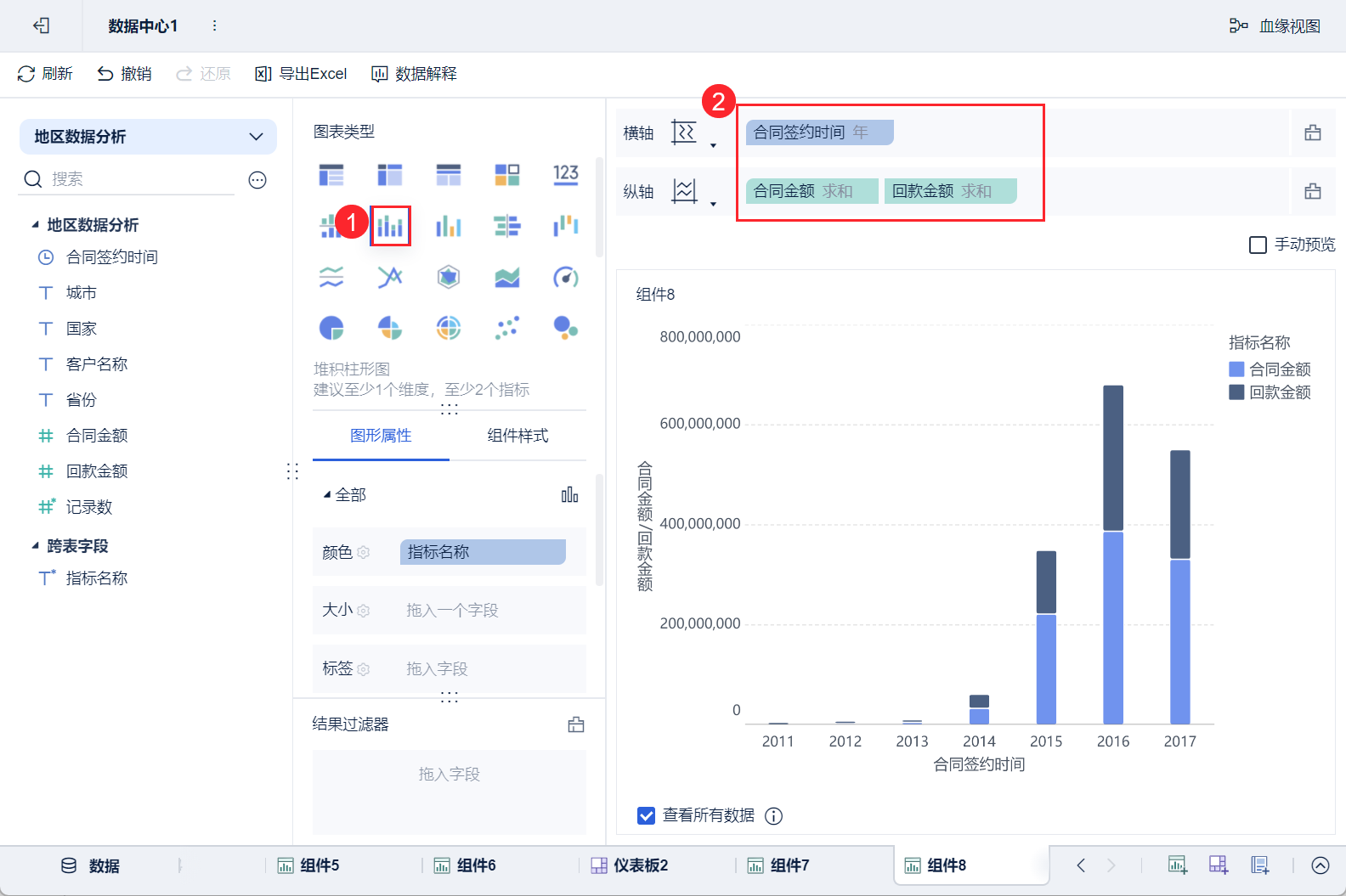Select the blue-and-orange multi-series column chart icon
1346x896 pixels.
(449, 226)
